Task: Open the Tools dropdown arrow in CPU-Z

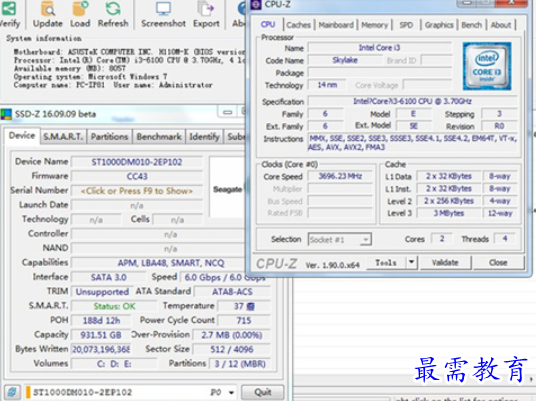Action: point(412,262)
